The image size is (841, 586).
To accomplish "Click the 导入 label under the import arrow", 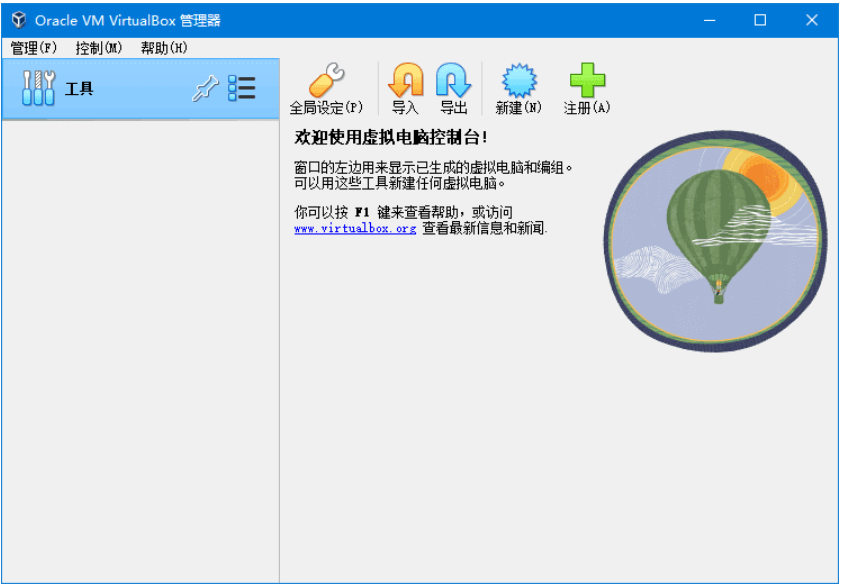I will (x=406, y=105).
